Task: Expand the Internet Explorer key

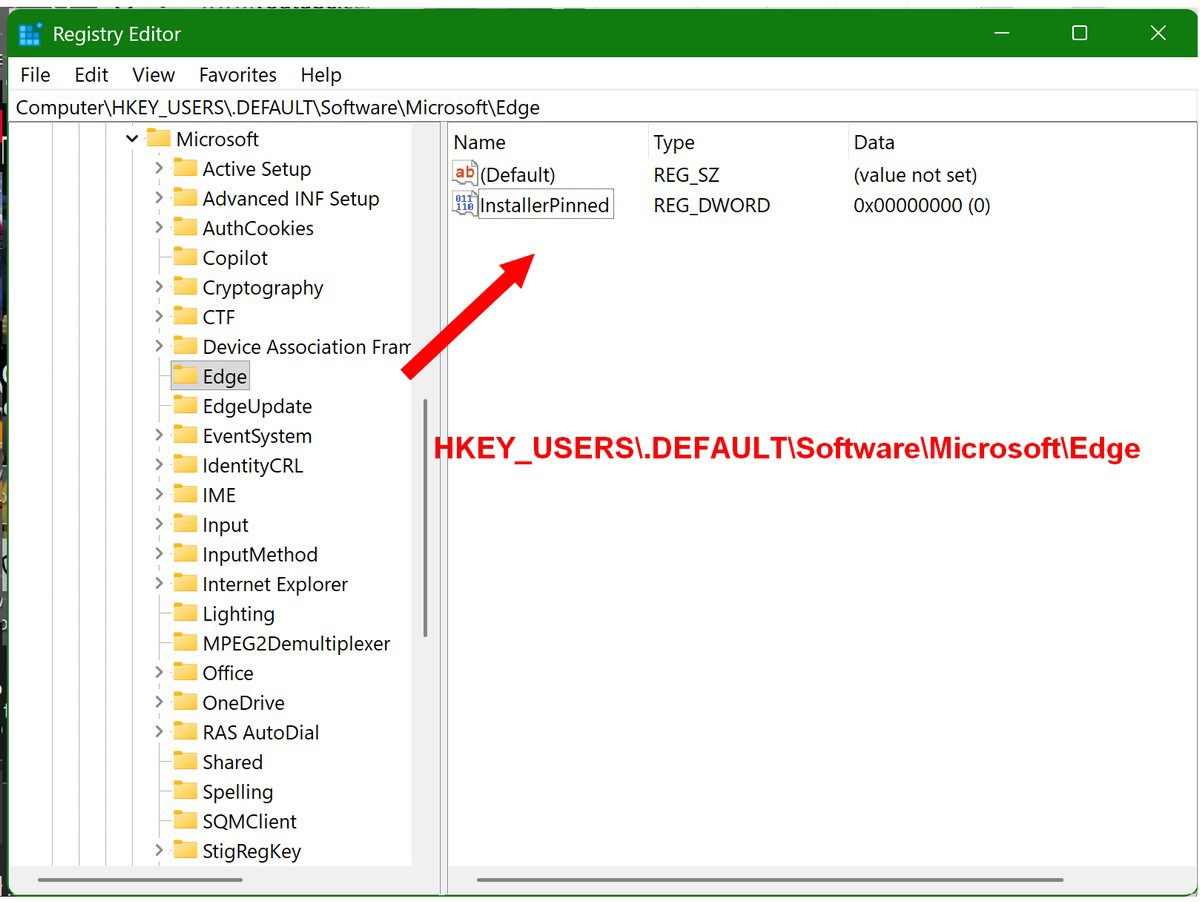Action: 159,584
